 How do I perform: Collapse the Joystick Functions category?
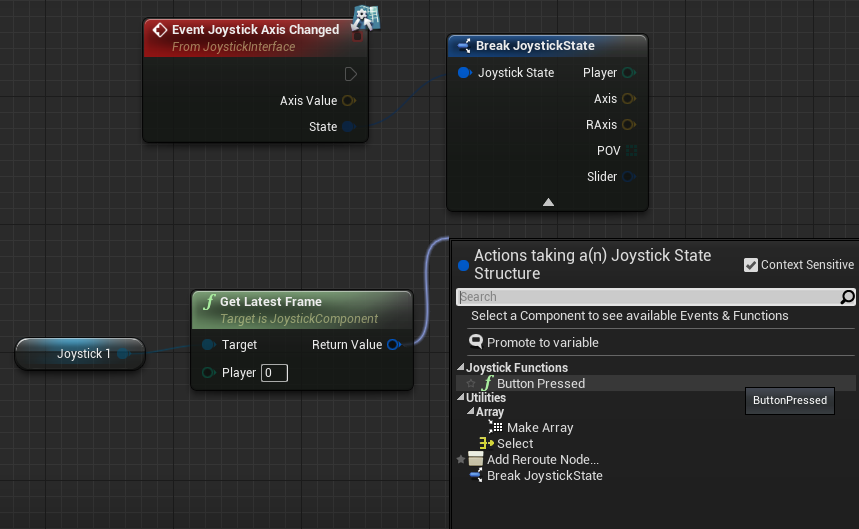coord(461,367)
